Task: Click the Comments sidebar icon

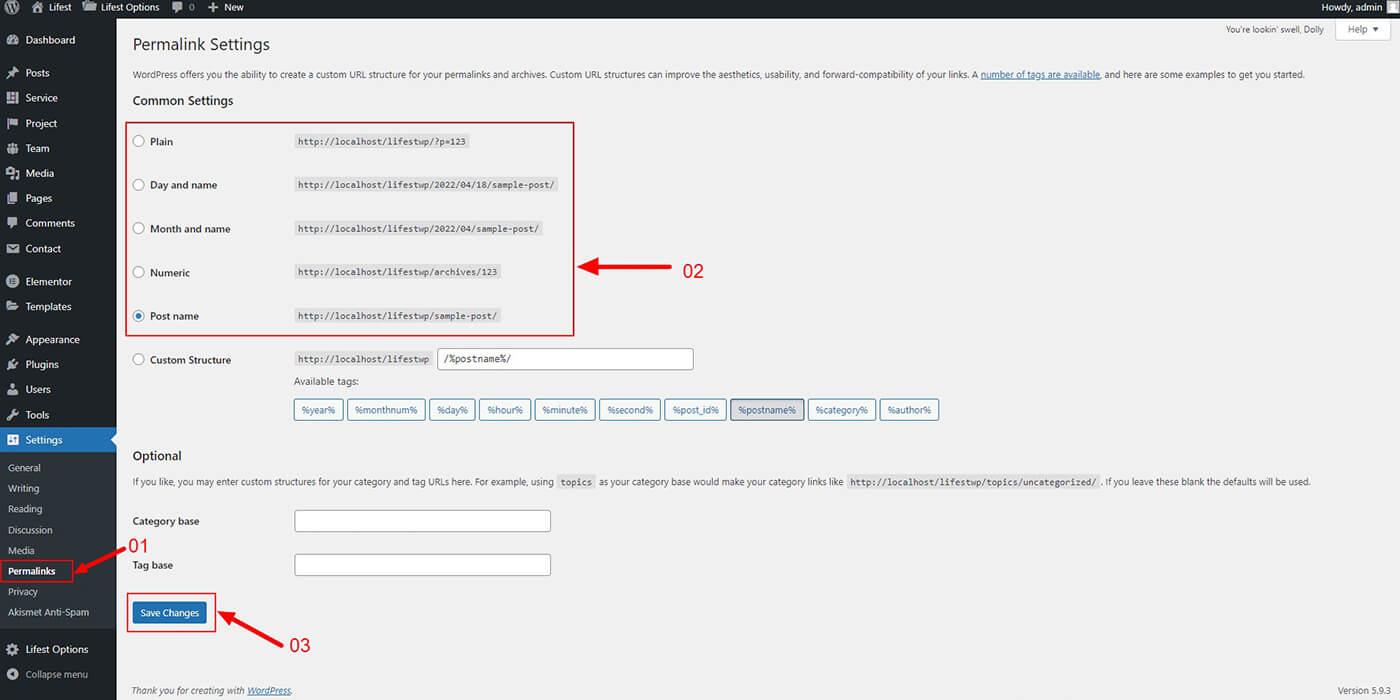Action: coord(12,223)
